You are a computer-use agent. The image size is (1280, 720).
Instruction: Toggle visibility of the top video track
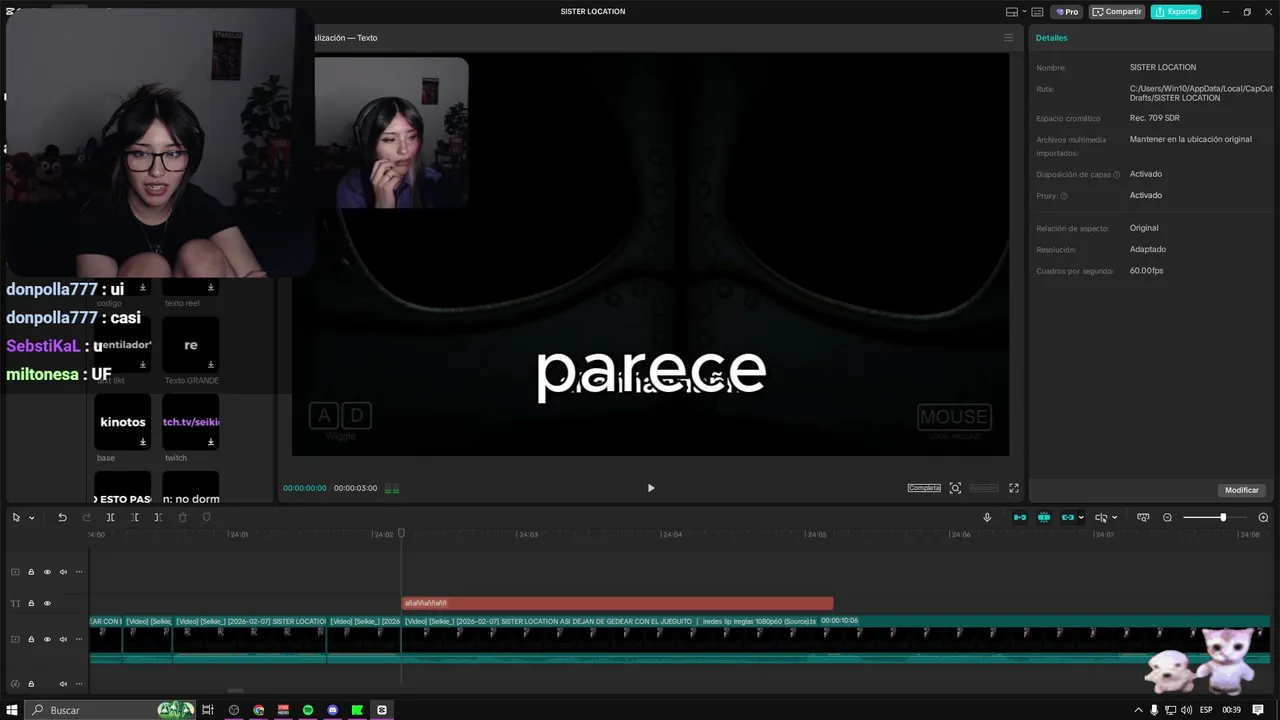point(47,572)
